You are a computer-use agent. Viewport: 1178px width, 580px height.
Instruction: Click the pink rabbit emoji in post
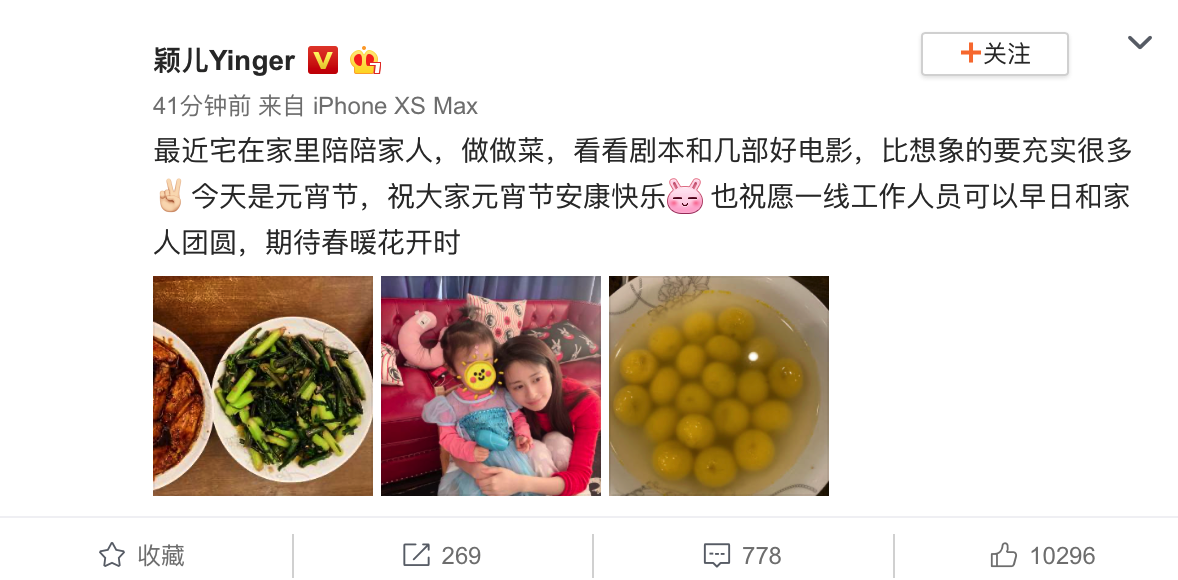685,196
